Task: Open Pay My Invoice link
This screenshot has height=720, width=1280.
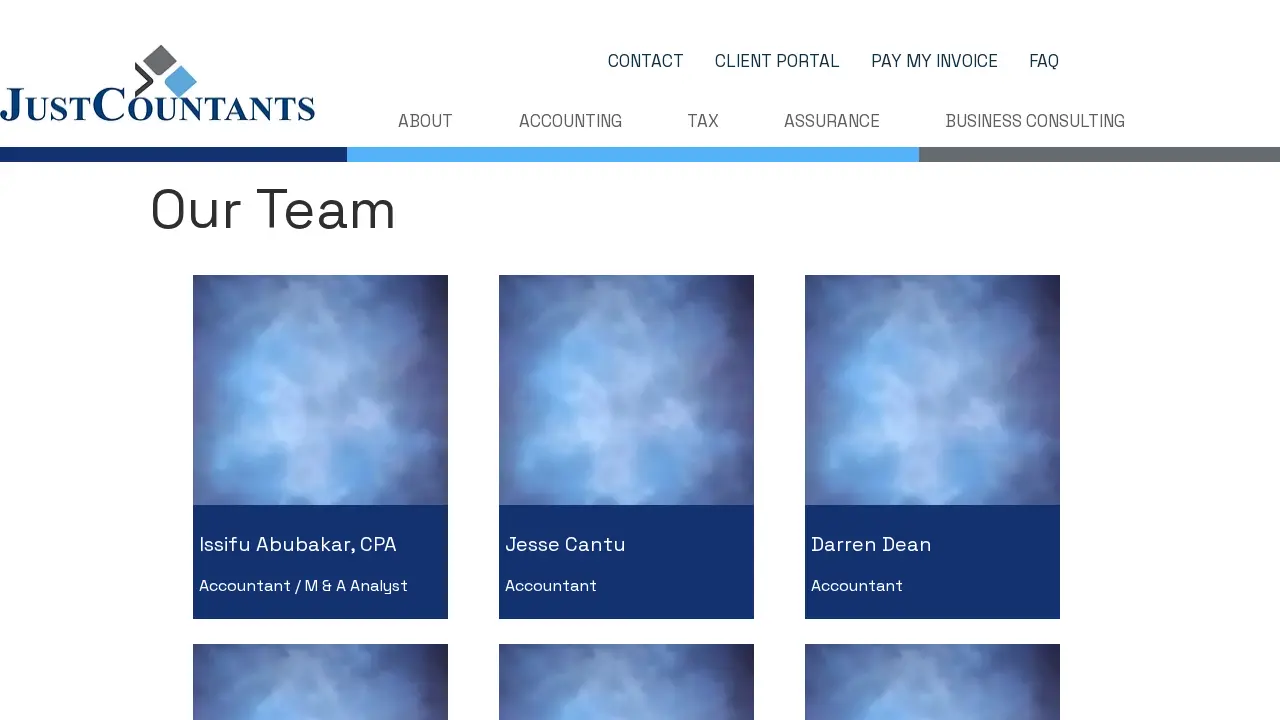Action: (934, 61)
